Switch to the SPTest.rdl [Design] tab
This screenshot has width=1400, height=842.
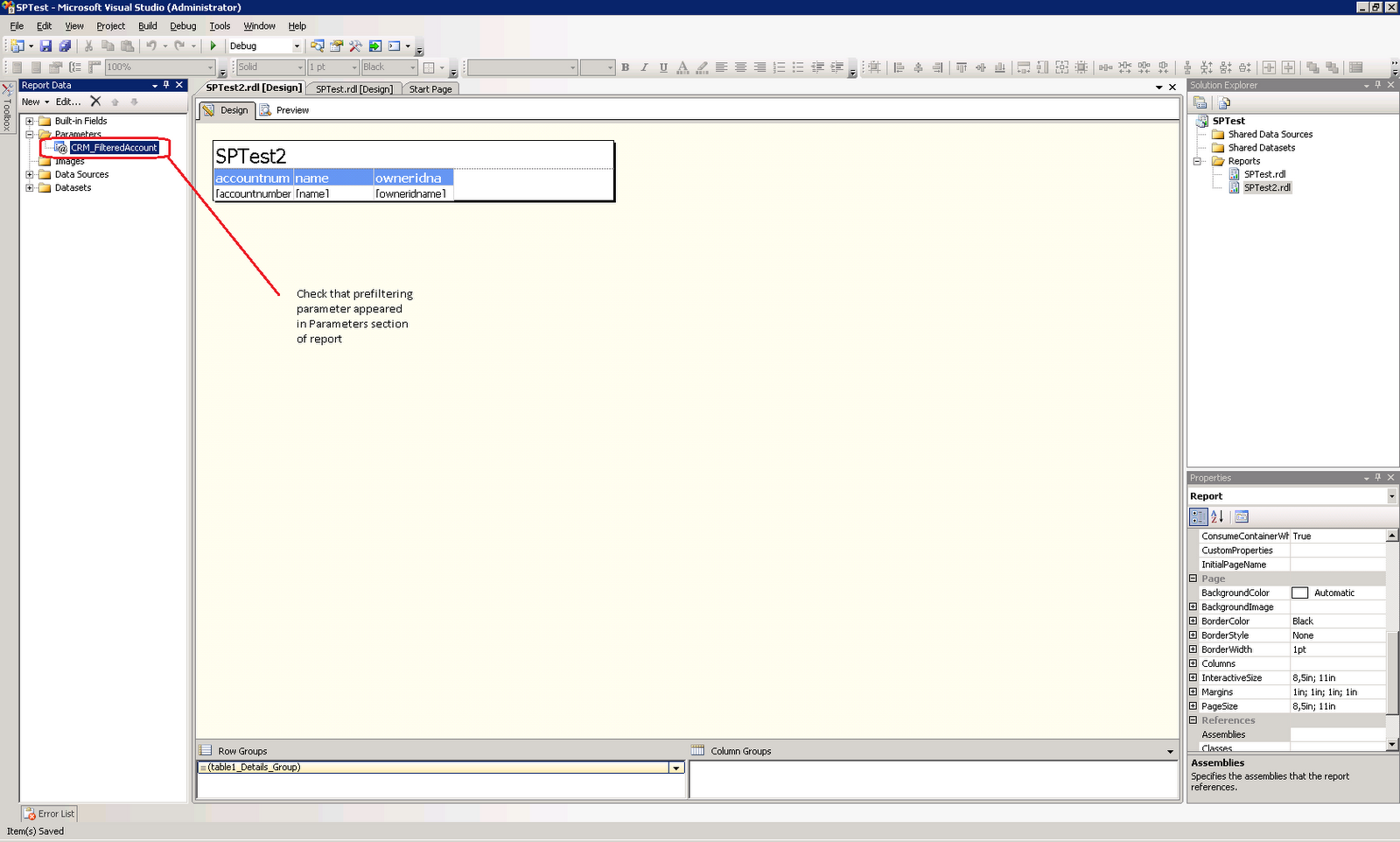[x=354, y=89]
